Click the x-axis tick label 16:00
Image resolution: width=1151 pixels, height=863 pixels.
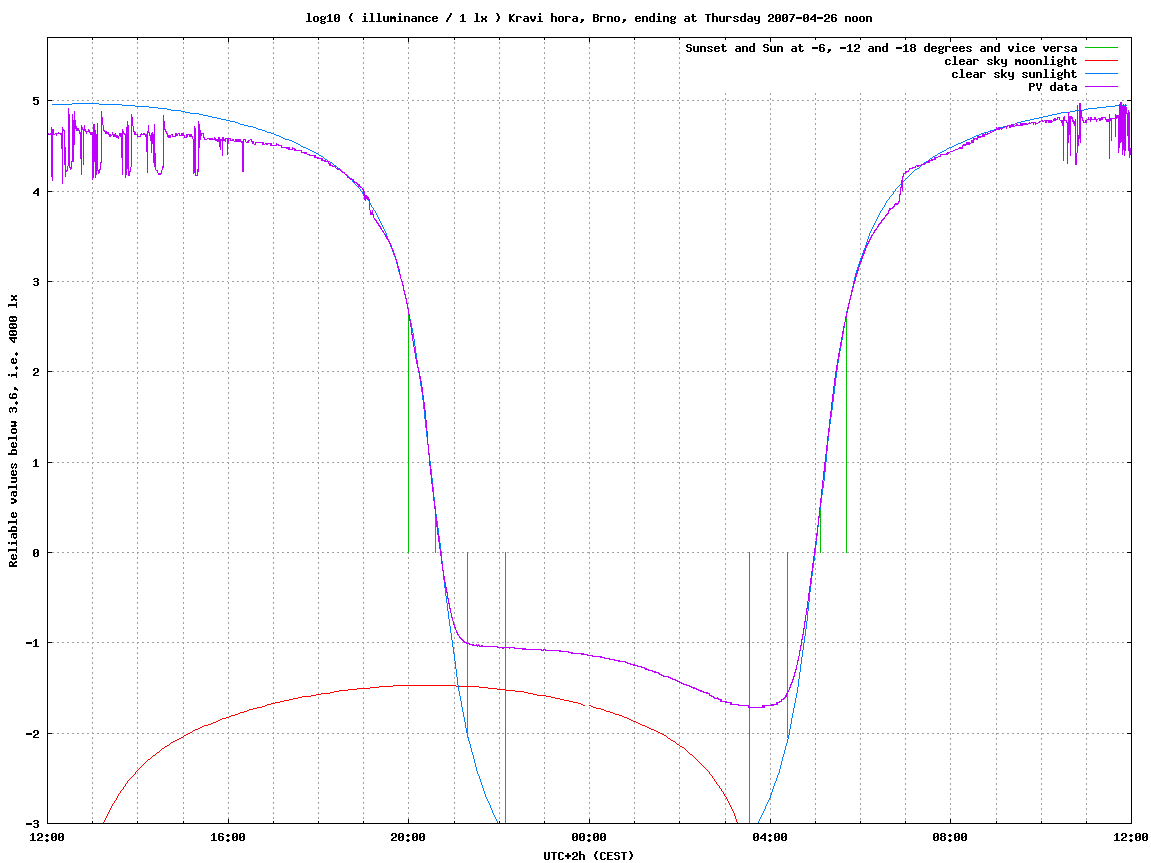(228, 837)
